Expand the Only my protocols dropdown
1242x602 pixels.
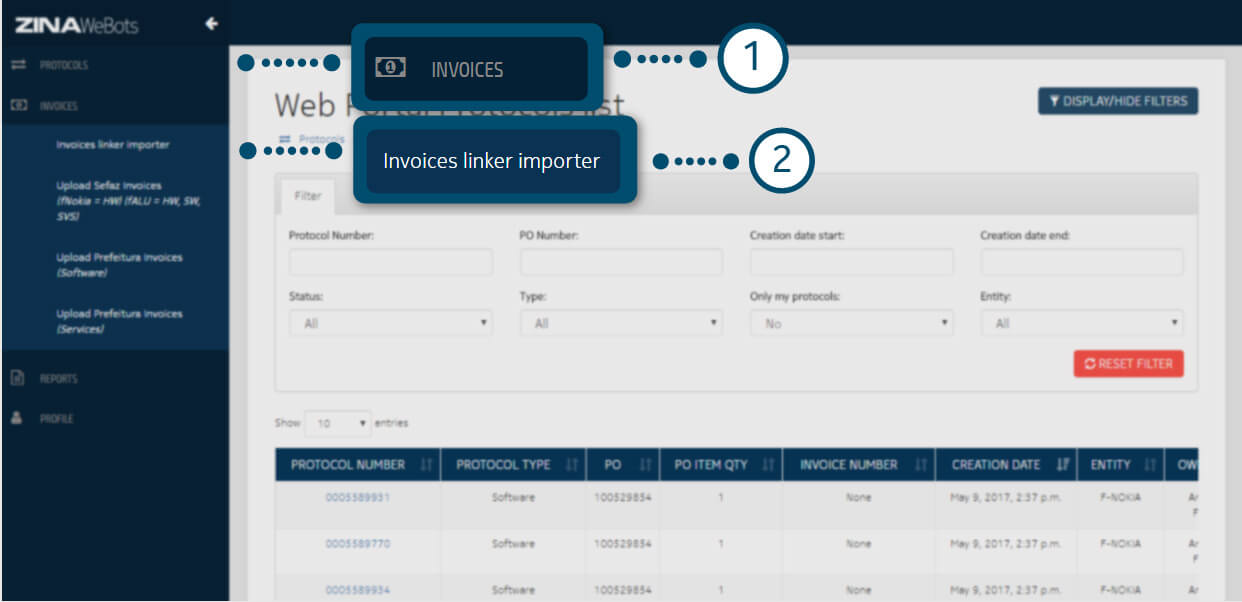(851, 323)
